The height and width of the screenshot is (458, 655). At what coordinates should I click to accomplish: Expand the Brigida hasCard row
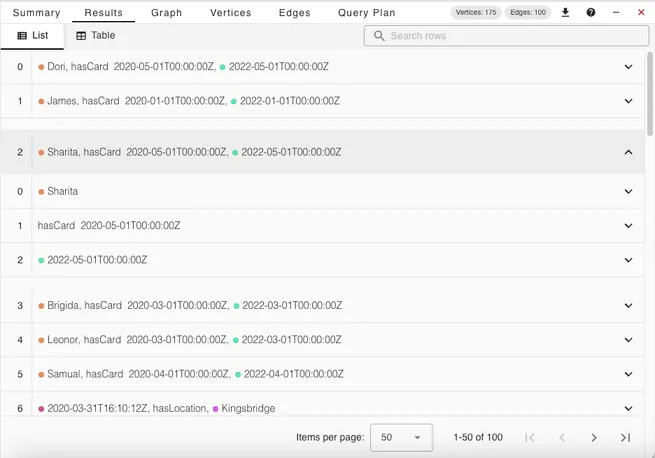pos(628,305)
